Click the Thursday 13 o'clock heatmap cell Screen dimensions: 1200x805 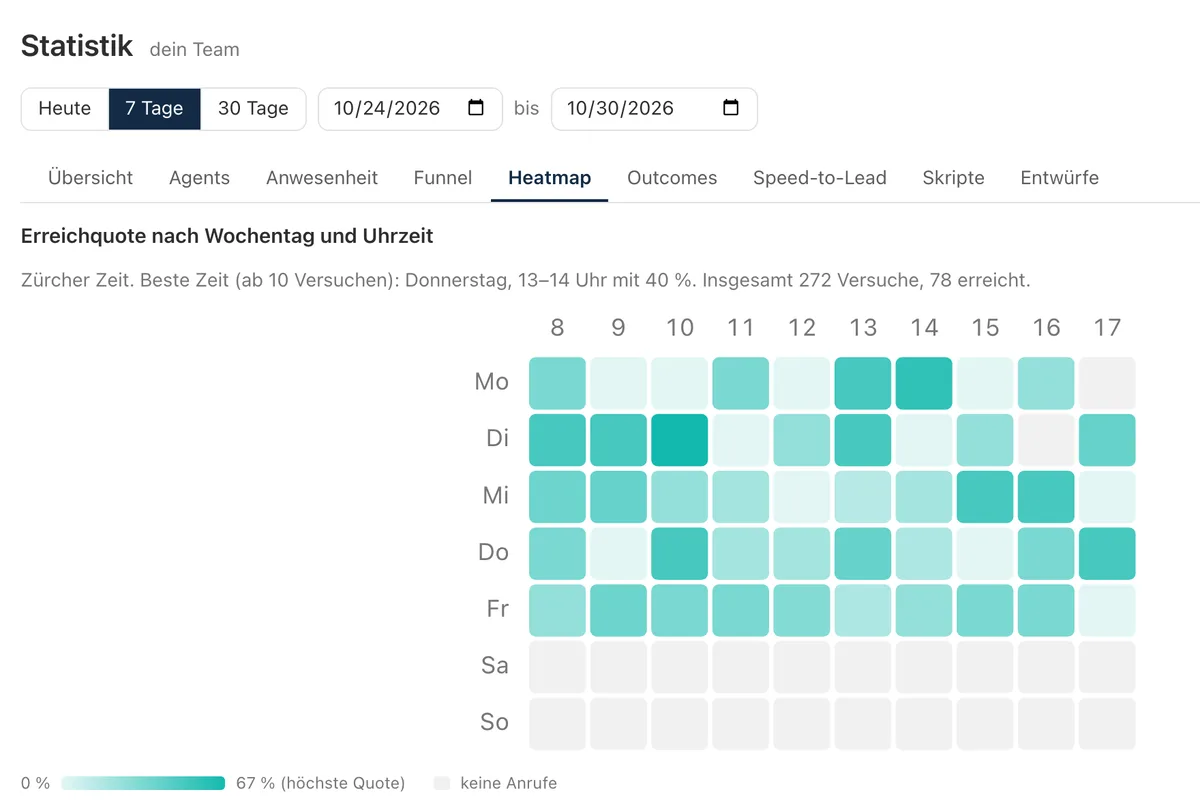click(863, 554)
